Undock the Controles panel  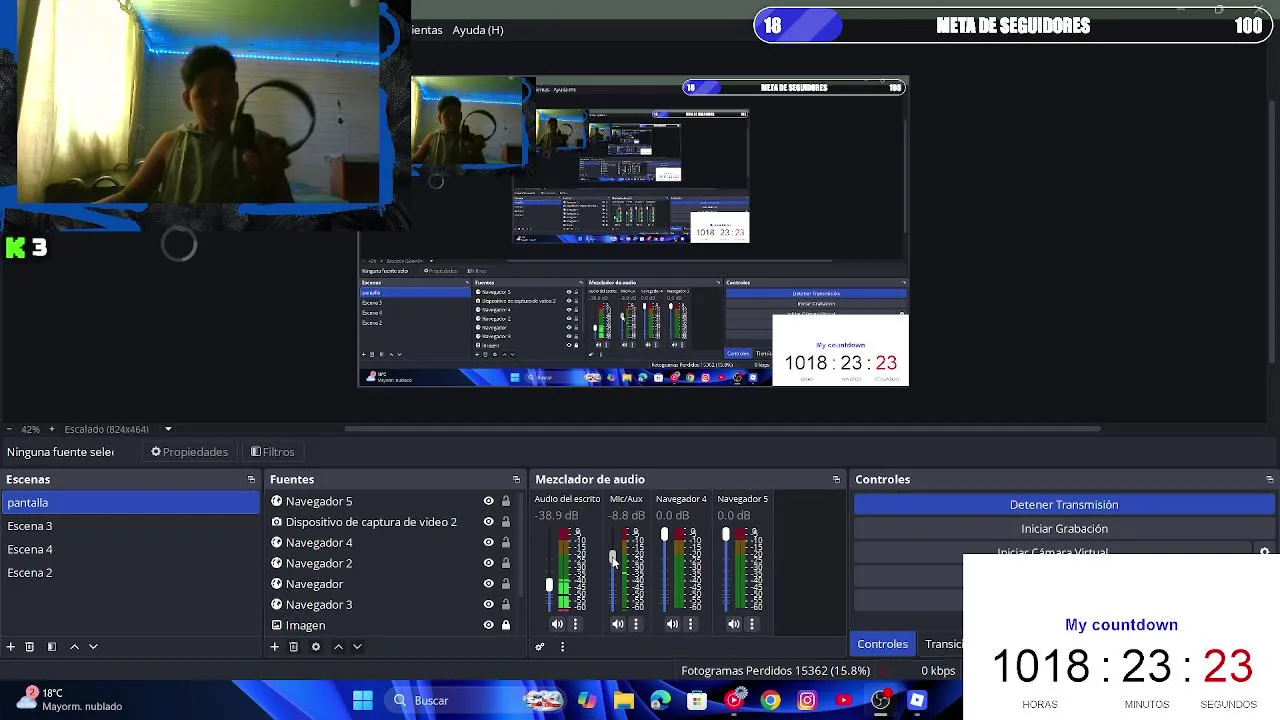[x=1269, y=480]
